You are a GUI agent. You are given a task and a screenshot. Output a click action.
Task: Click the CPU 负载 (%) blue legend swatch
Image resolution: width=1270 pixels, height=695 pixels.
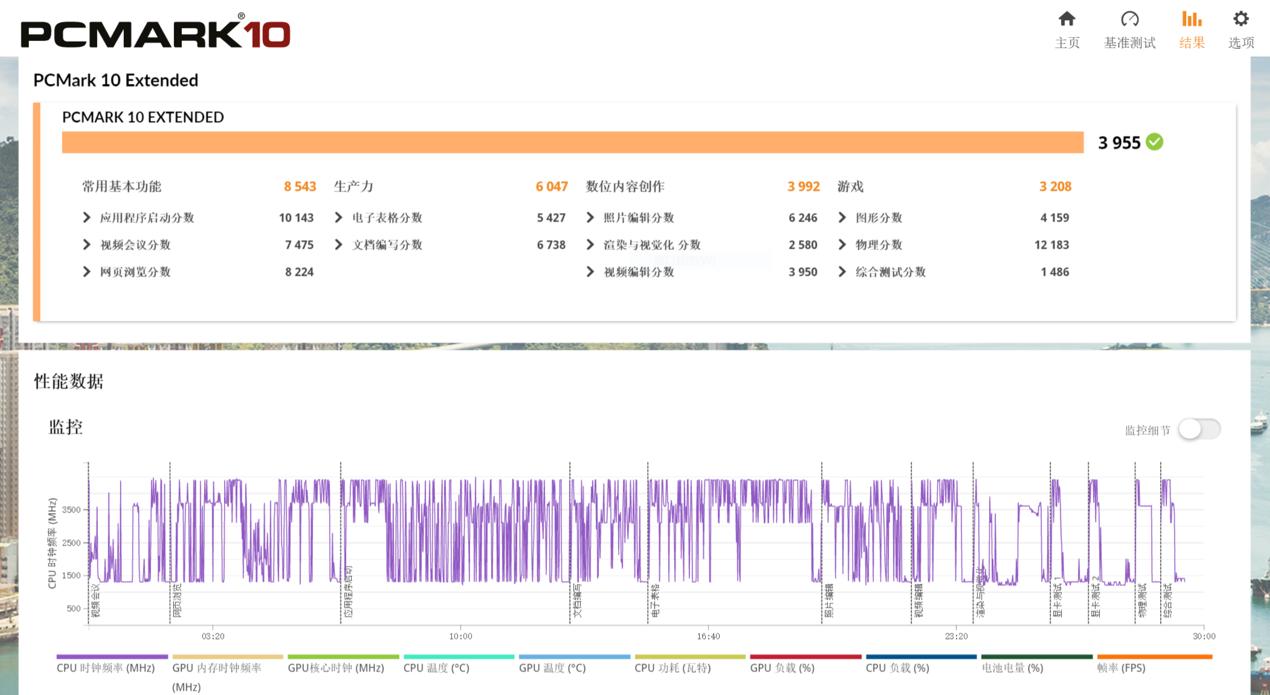920,657
